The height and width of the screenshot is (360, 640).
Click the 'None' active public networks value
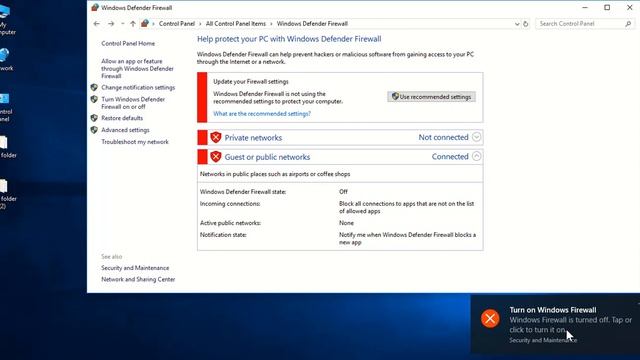346,223
